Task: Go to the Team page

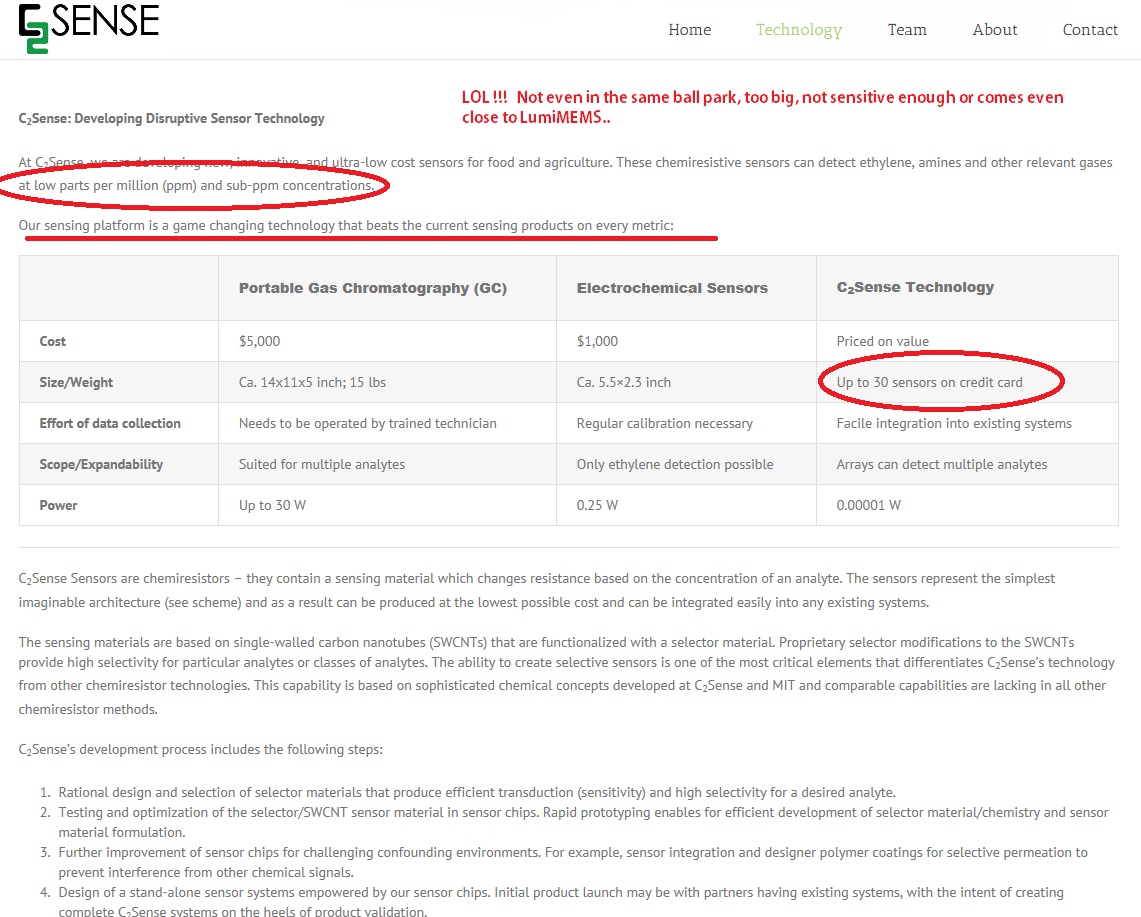Action: tap(907, 30)
